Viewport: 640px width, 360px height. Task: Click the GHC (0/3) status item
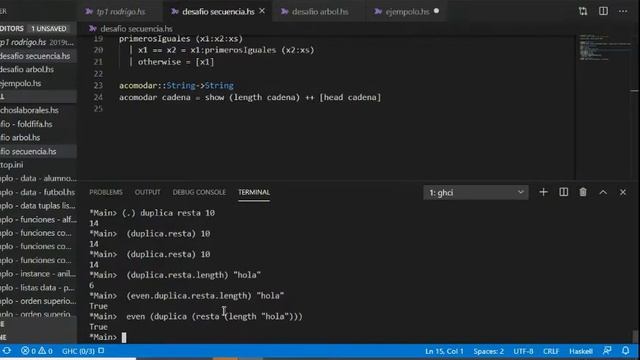click(83, 351)
